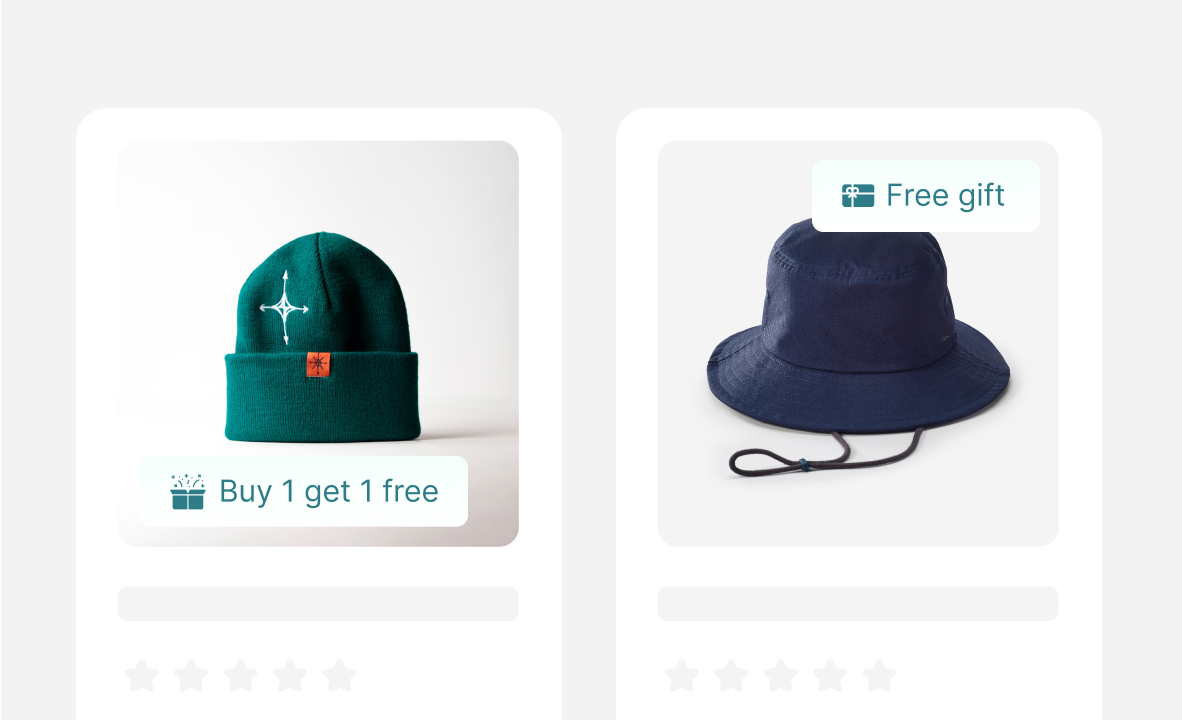Viewport: 1182px width, 720px height.
Task: Click the title placeholder under the beanie
Action: pyautogui.click(x=318, y=604)
